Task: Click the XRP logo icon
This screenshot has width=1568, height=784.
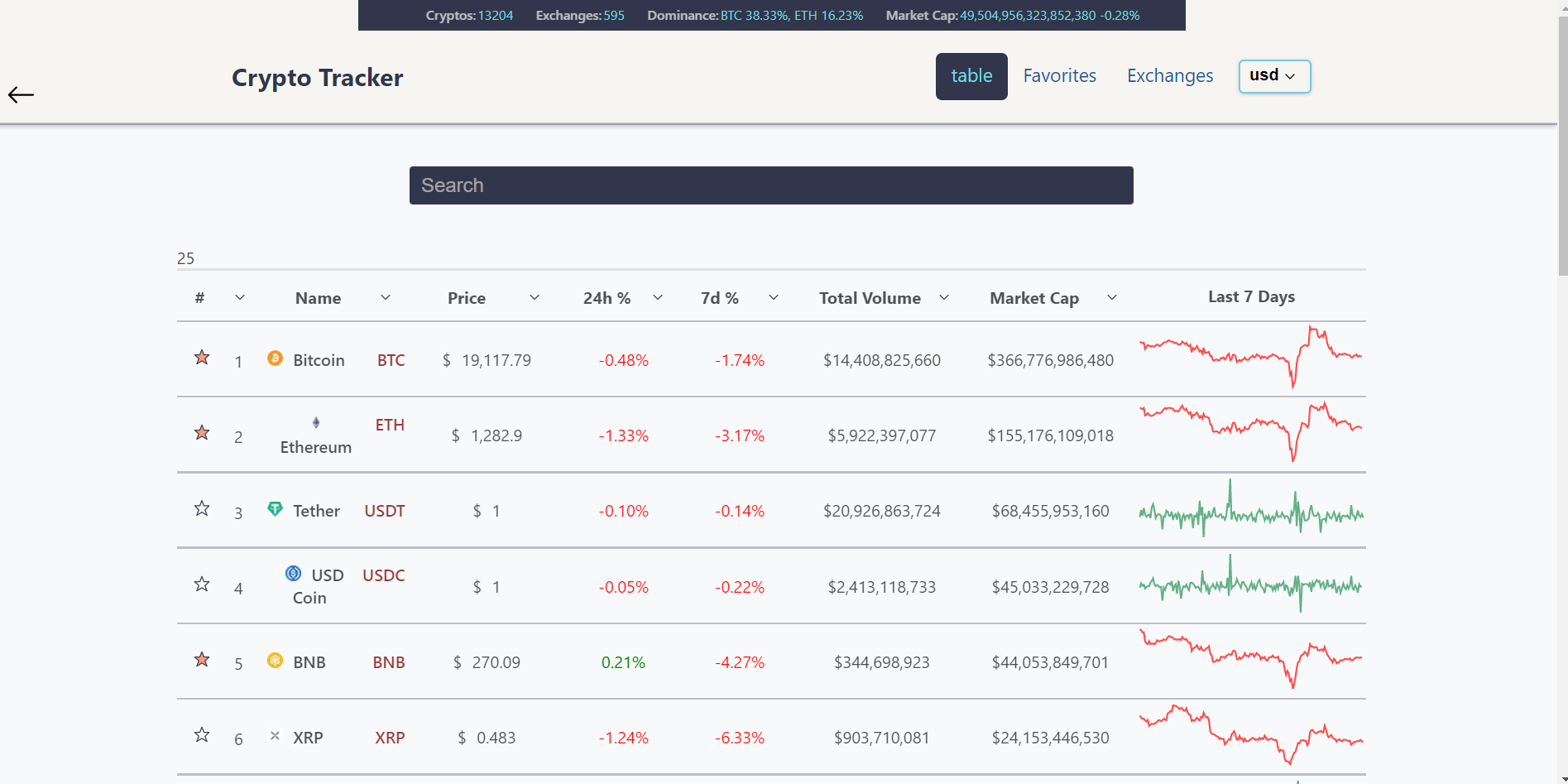Action: pos(275,735)
